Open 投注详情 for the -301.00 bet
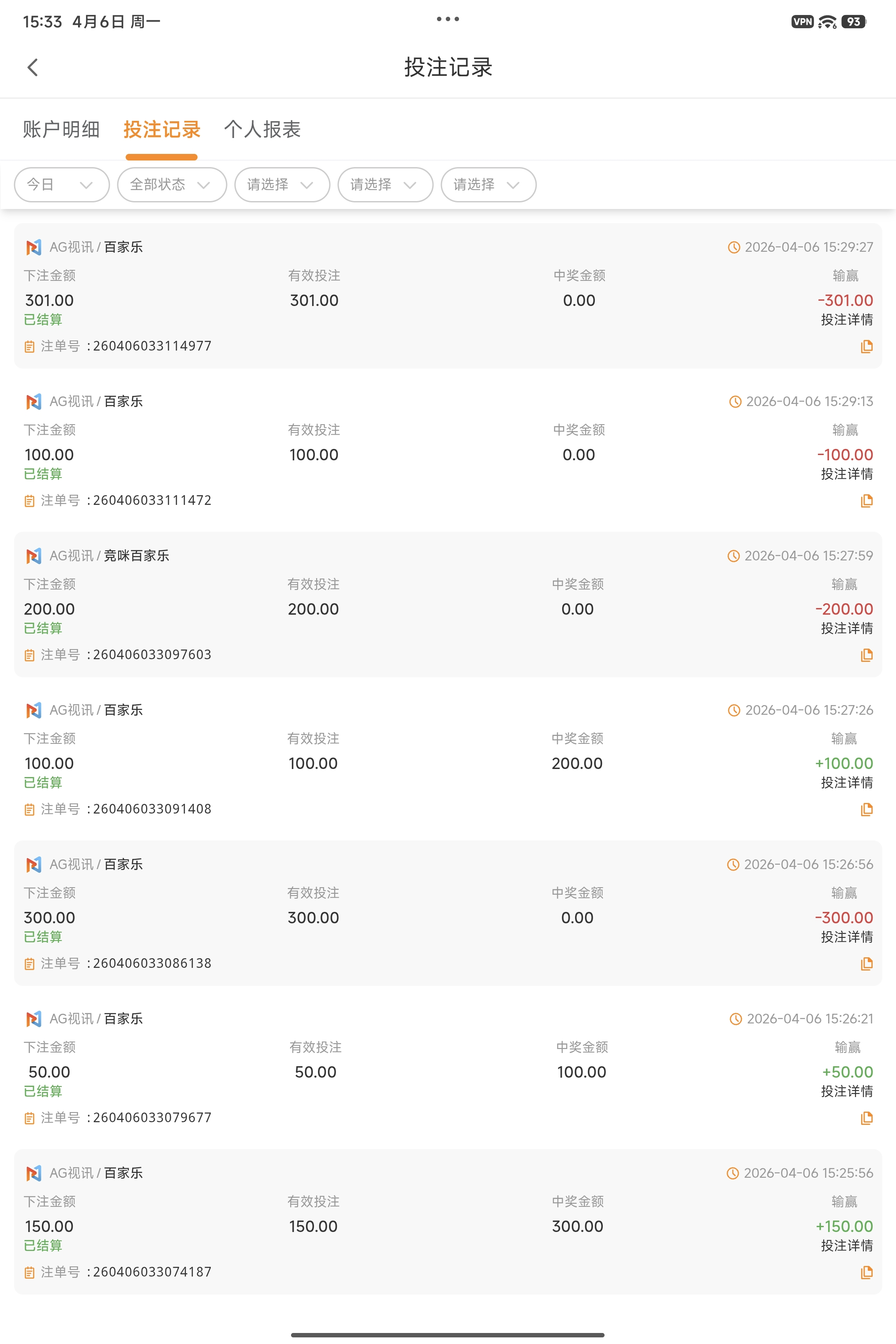 coord(846,320)
